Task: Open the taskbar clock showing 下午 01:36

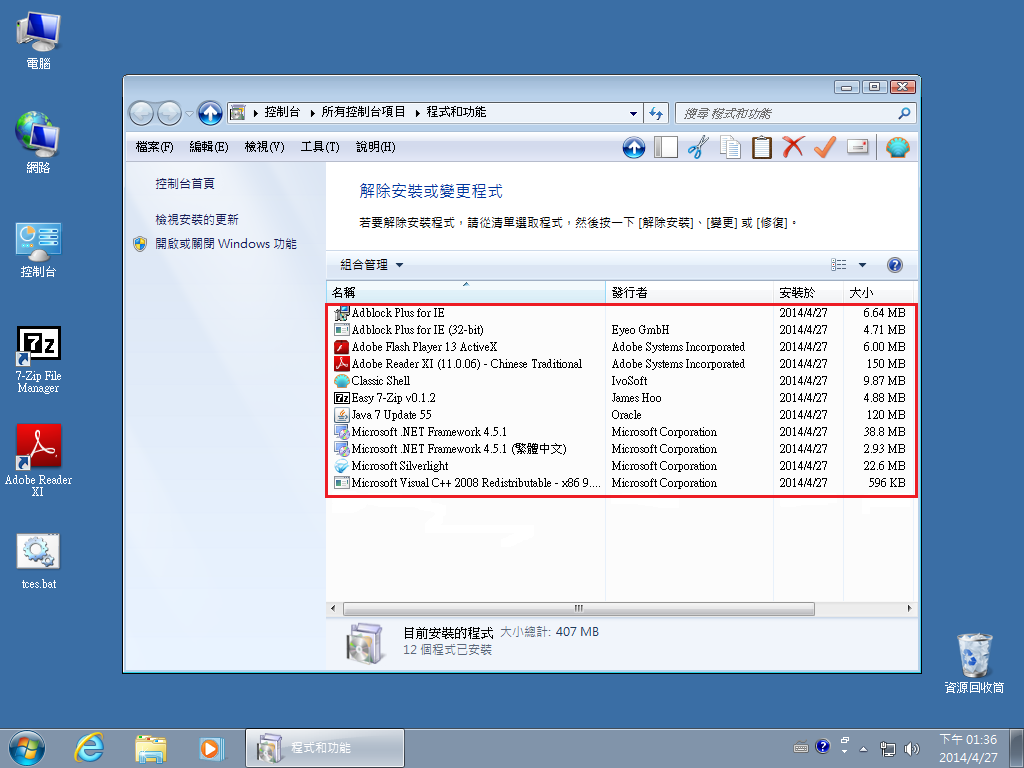Action: click(x=968, y=748)
